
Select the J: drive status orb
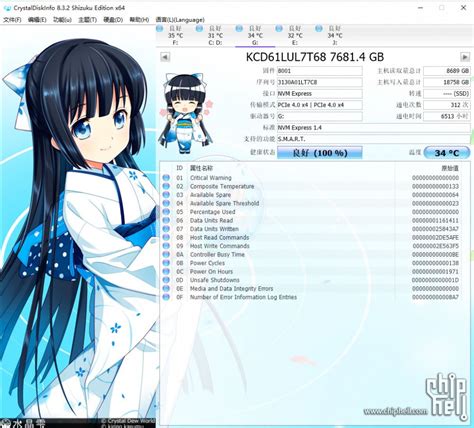(x=319, y=29)
